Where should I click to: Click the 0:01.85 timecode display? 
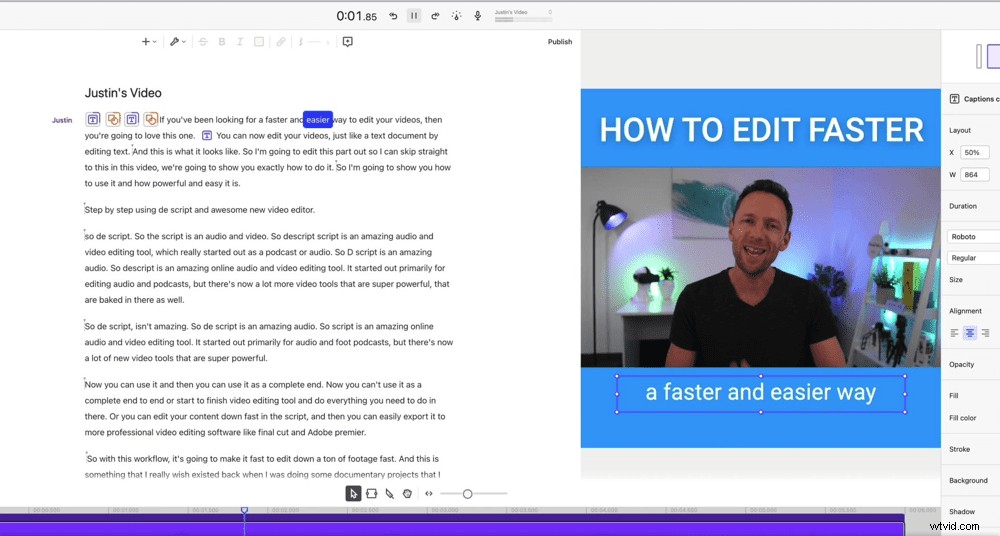357,16
